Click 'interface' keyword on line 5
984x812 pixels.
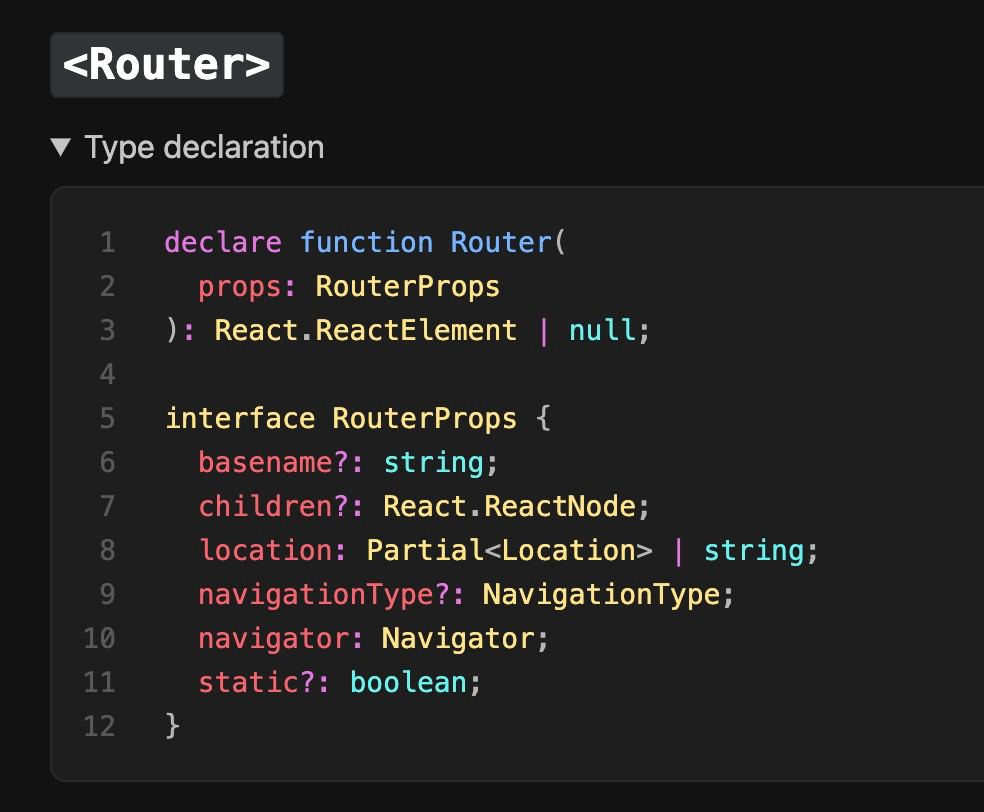240,418
